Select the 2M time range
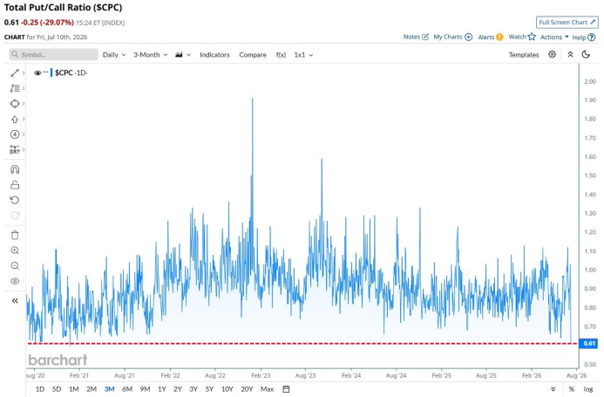The image size is (604, 397). click(x=91, y=389)
